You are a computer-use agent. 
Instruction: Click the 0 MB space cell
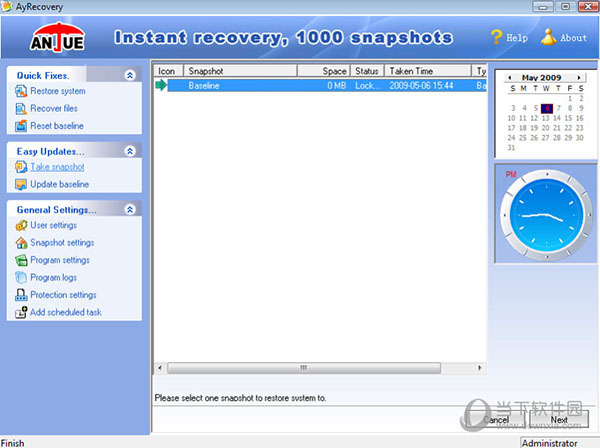pos(337,86)
